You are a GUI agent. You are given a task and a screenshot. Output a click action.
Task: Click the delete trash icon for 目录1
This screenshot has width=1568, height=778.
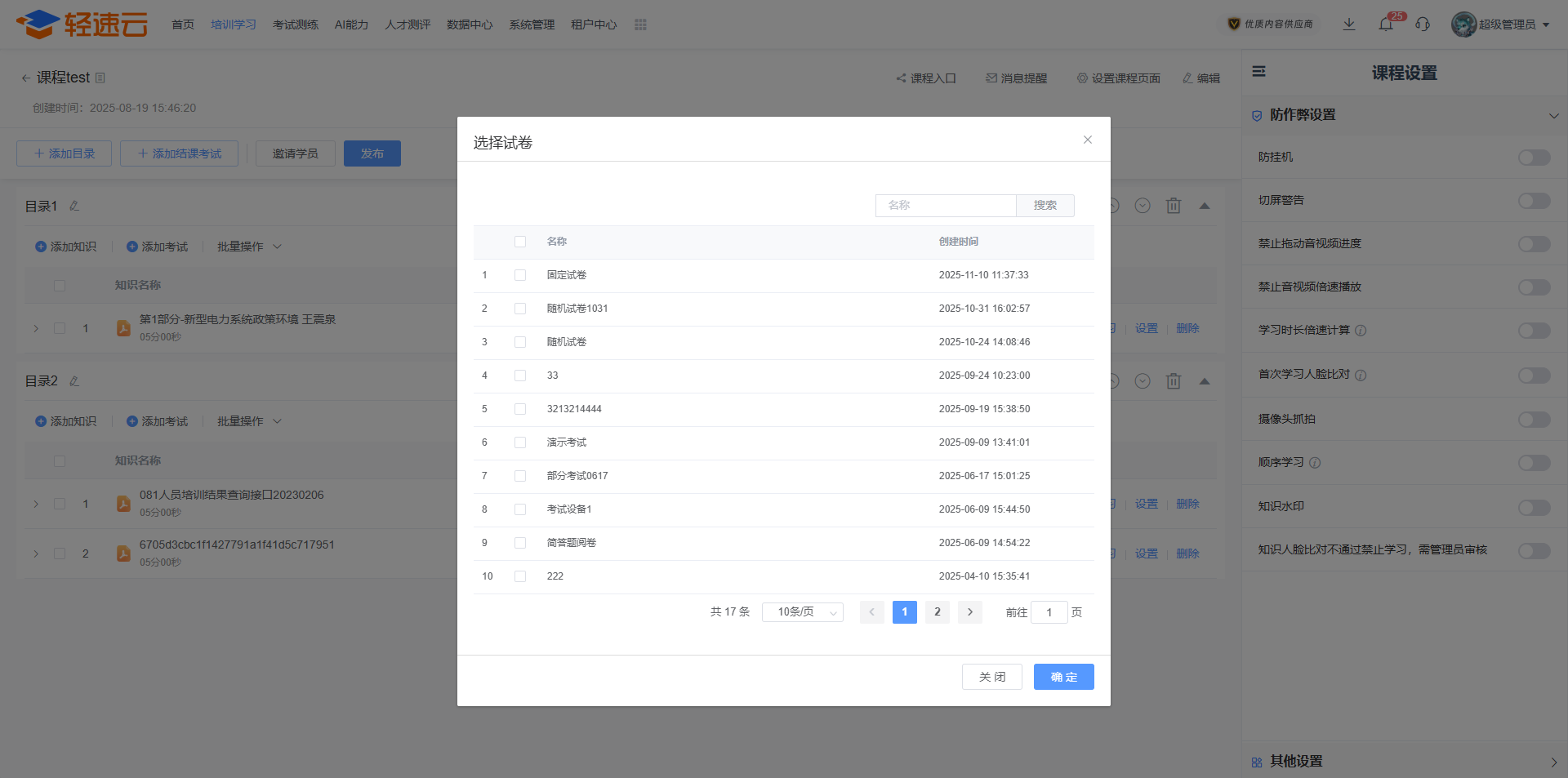click(1174, 206)
